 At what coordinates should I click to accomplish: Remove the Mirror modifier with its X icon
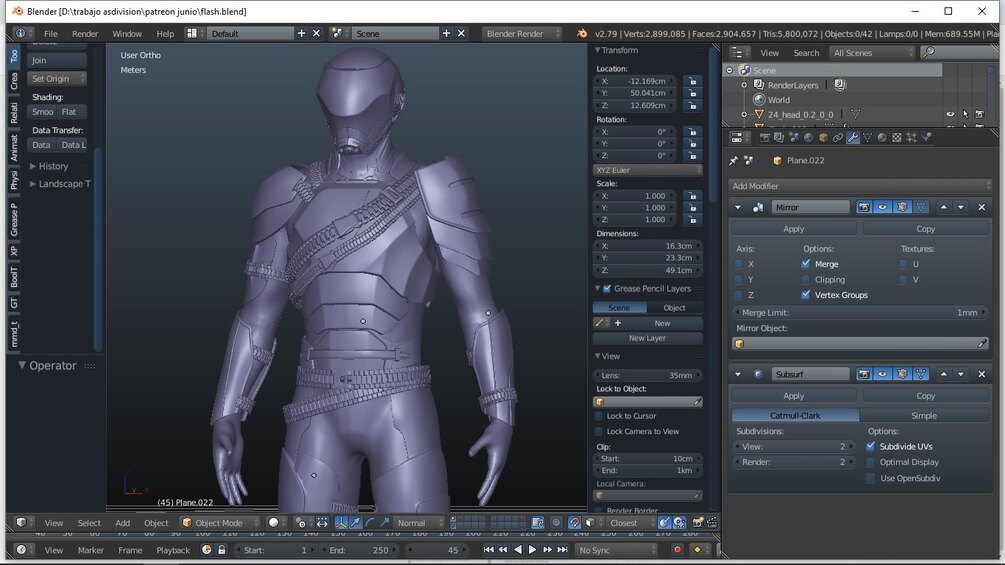(x=982, y=207)
